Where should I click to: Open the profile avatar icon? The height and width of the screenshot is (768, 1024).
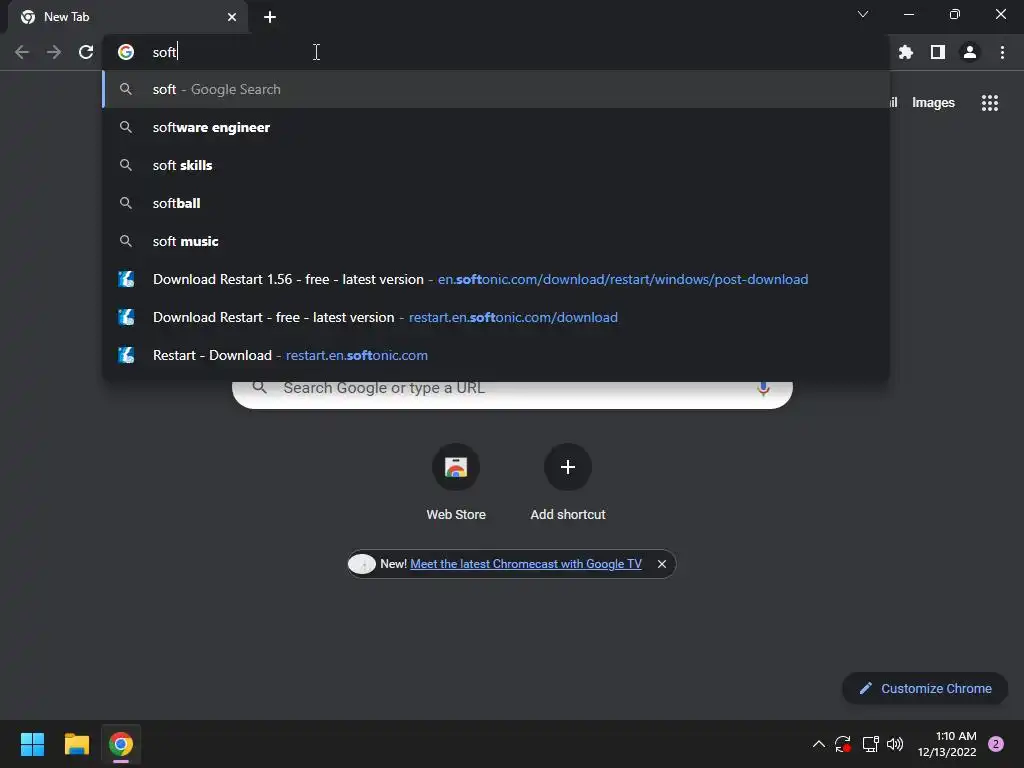[x=970, y=52]
